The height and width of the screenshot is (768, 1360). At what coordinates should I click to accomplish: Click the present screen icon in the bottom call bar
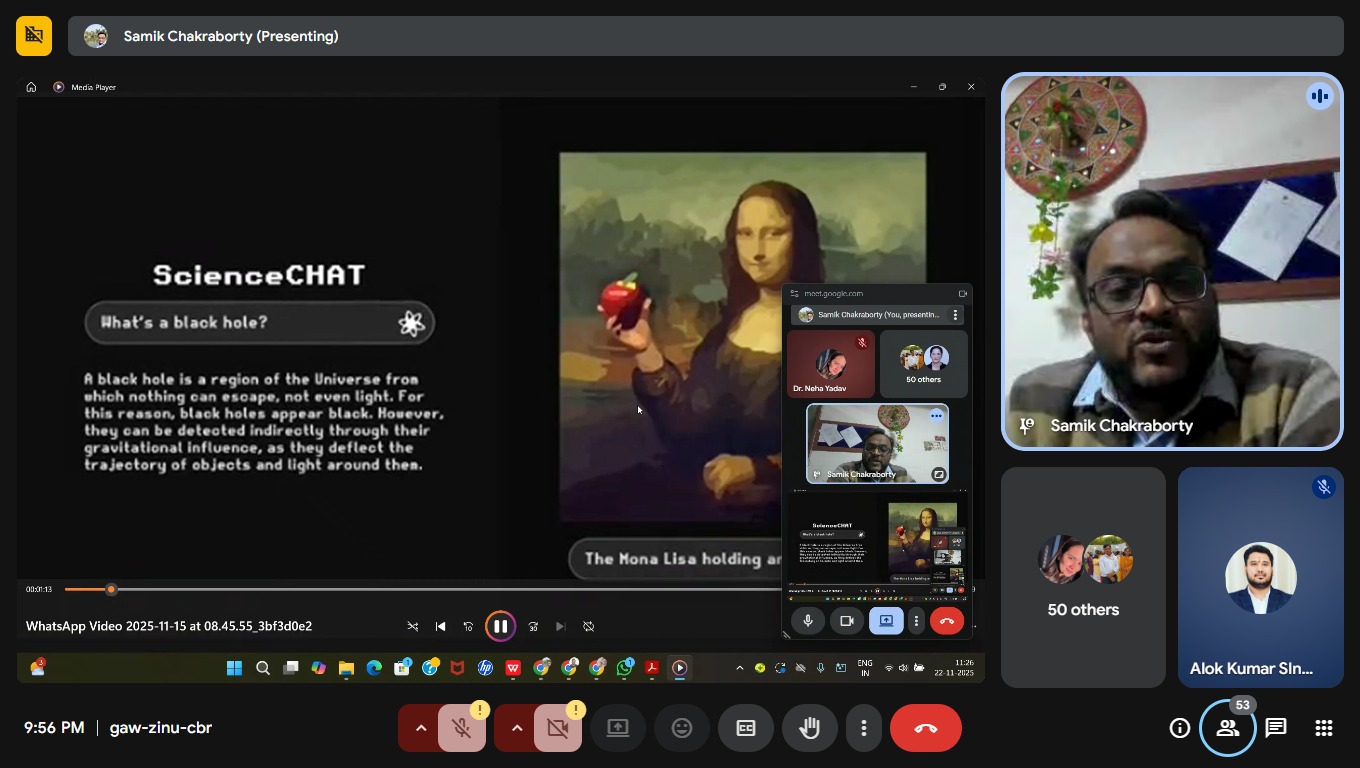point(618,728)
